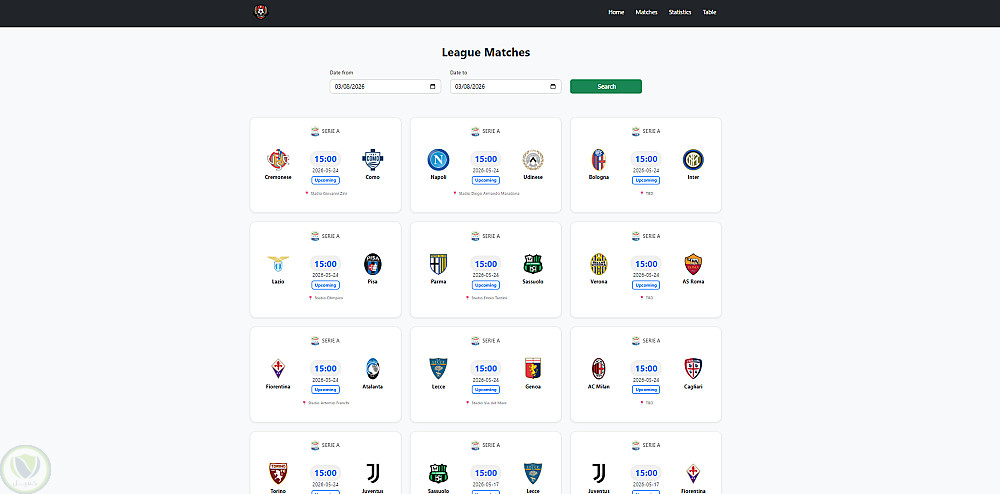
Task: Click Serie A logo in Napoli–Udinese card
Action: click(x=475, y=131)
